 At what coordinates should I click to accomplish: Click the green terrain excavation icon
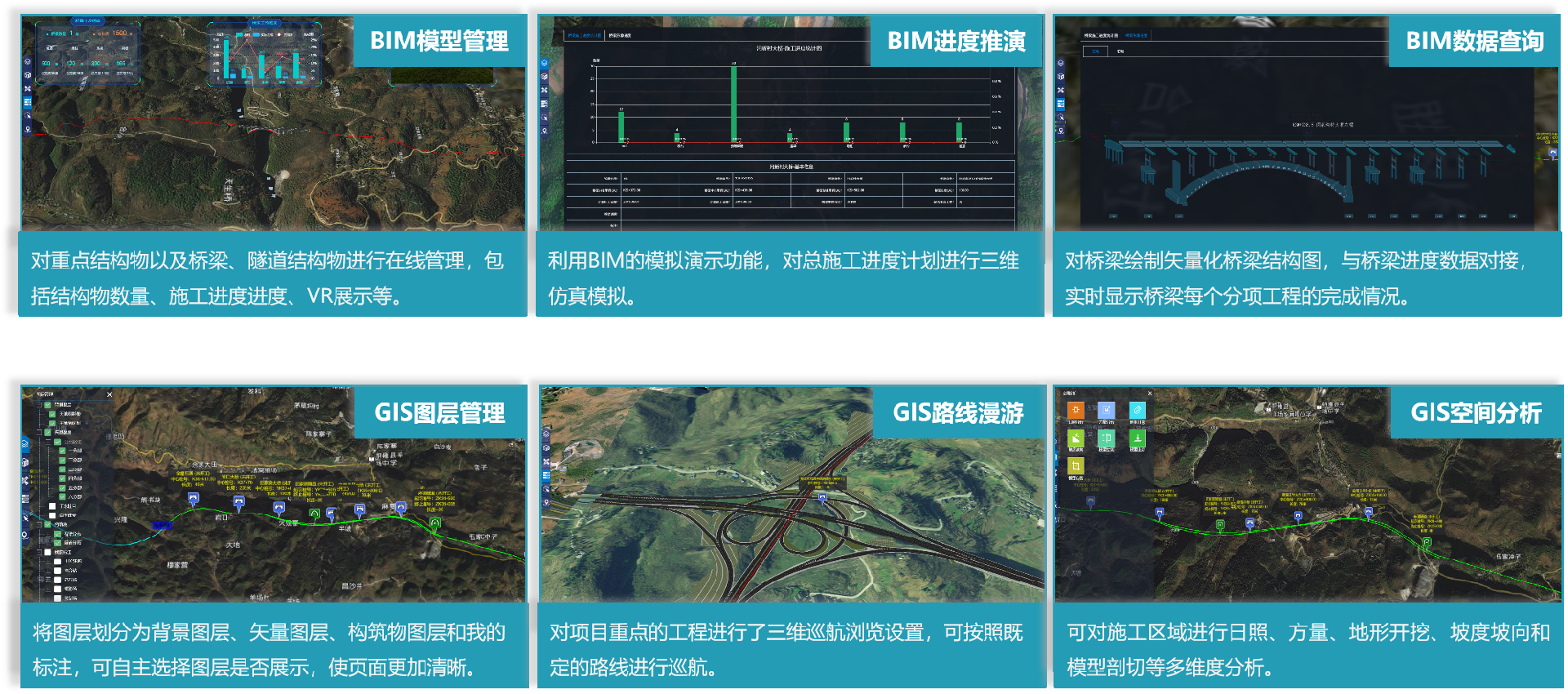click(1076, 438)
